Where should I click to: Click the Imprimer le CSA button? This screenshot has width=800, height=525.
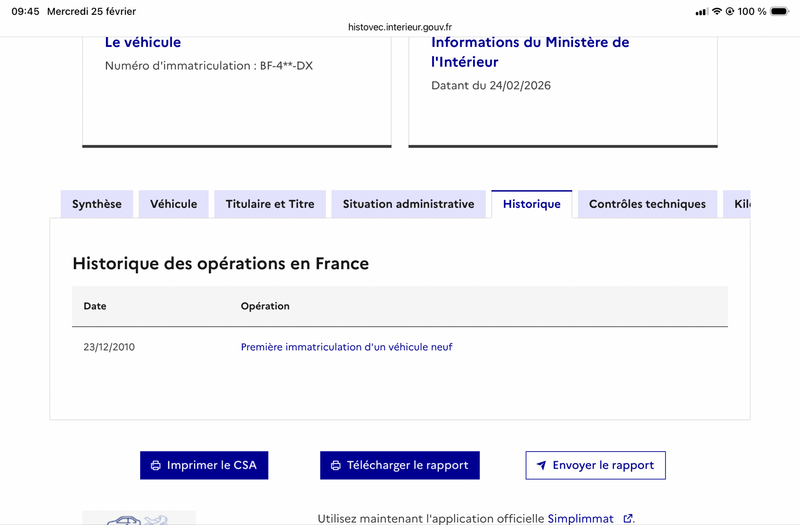(x=204, y=465)
